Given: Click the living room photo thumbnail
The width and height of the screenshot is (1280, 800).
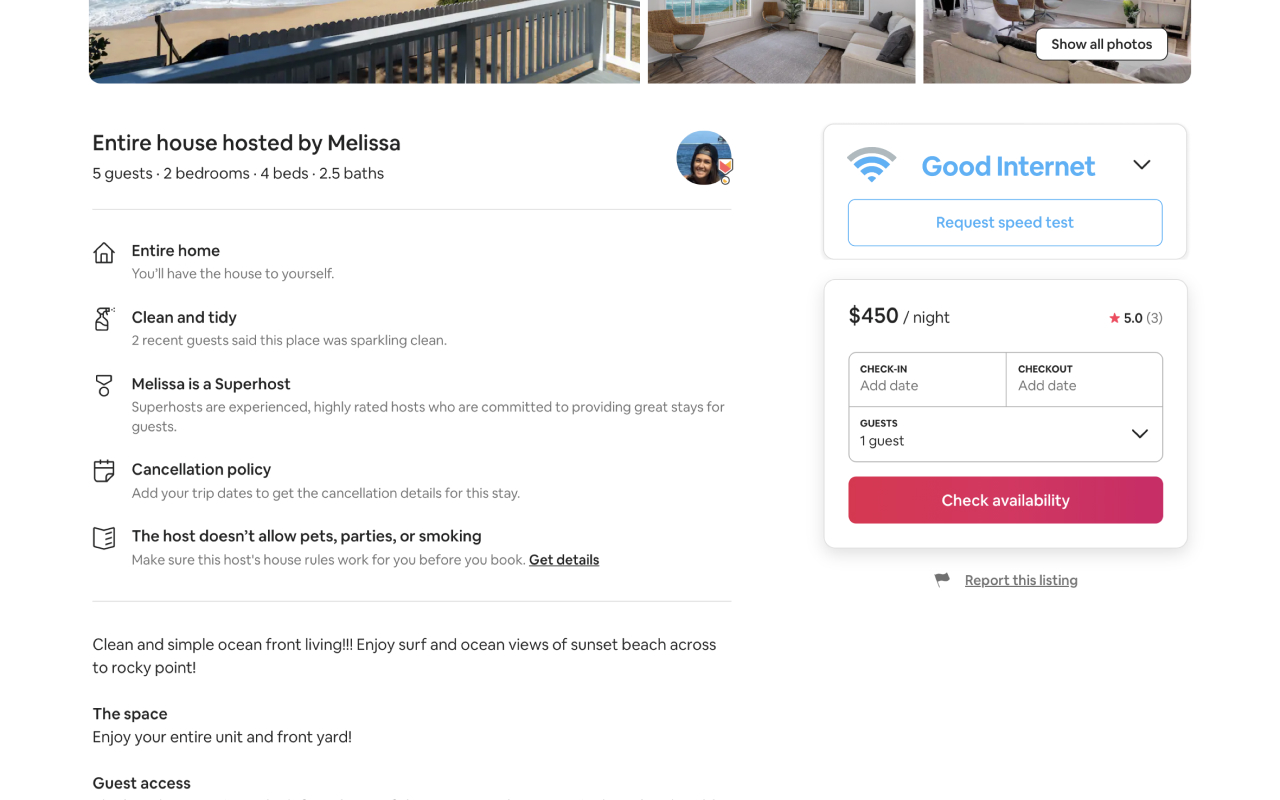Looking at the screenshot, I should point(781,42).
